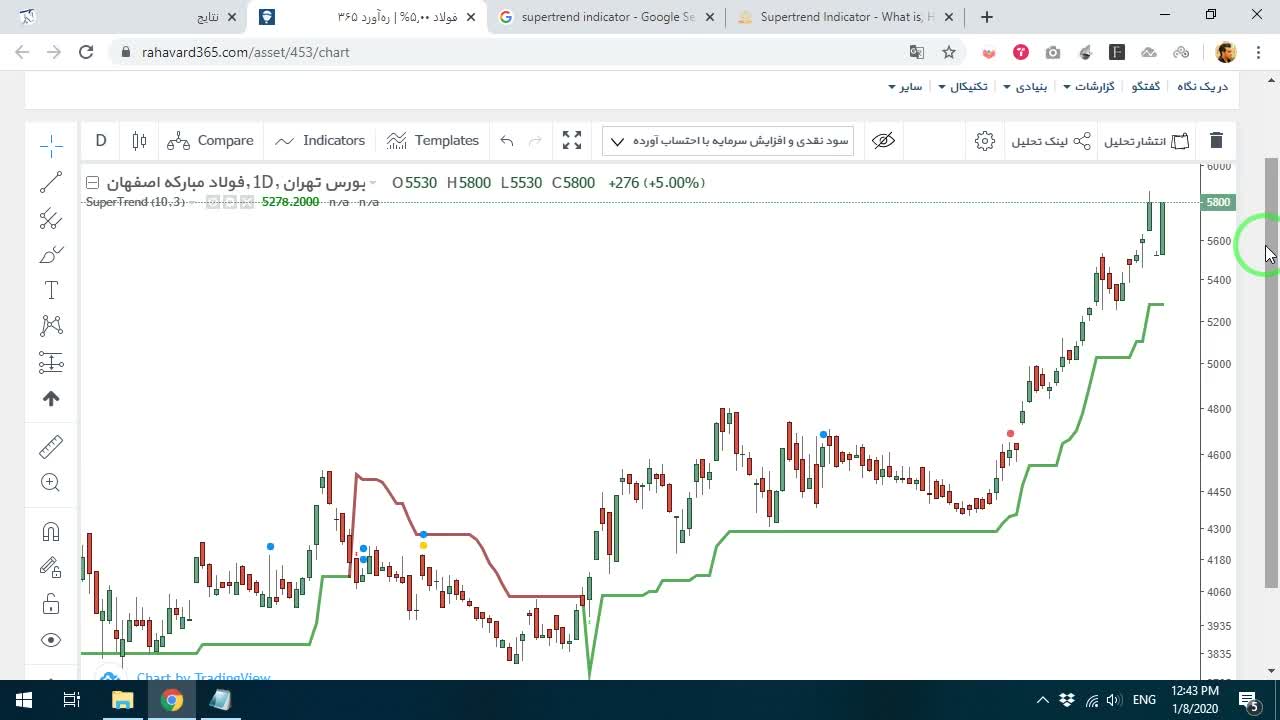The image size is (1280, 720).
Task: Open the Indicators list
Action: click(320, 141)
